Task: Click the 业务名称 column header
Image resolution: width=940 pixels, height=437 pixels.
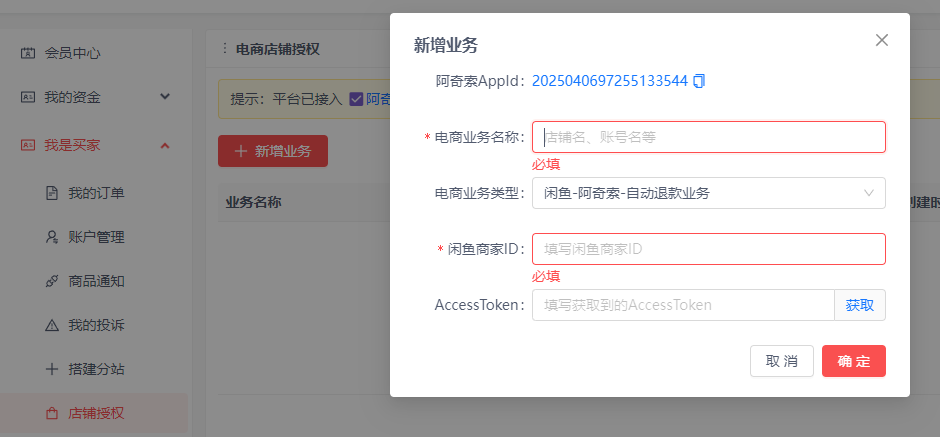Action: tap(254, 202)
